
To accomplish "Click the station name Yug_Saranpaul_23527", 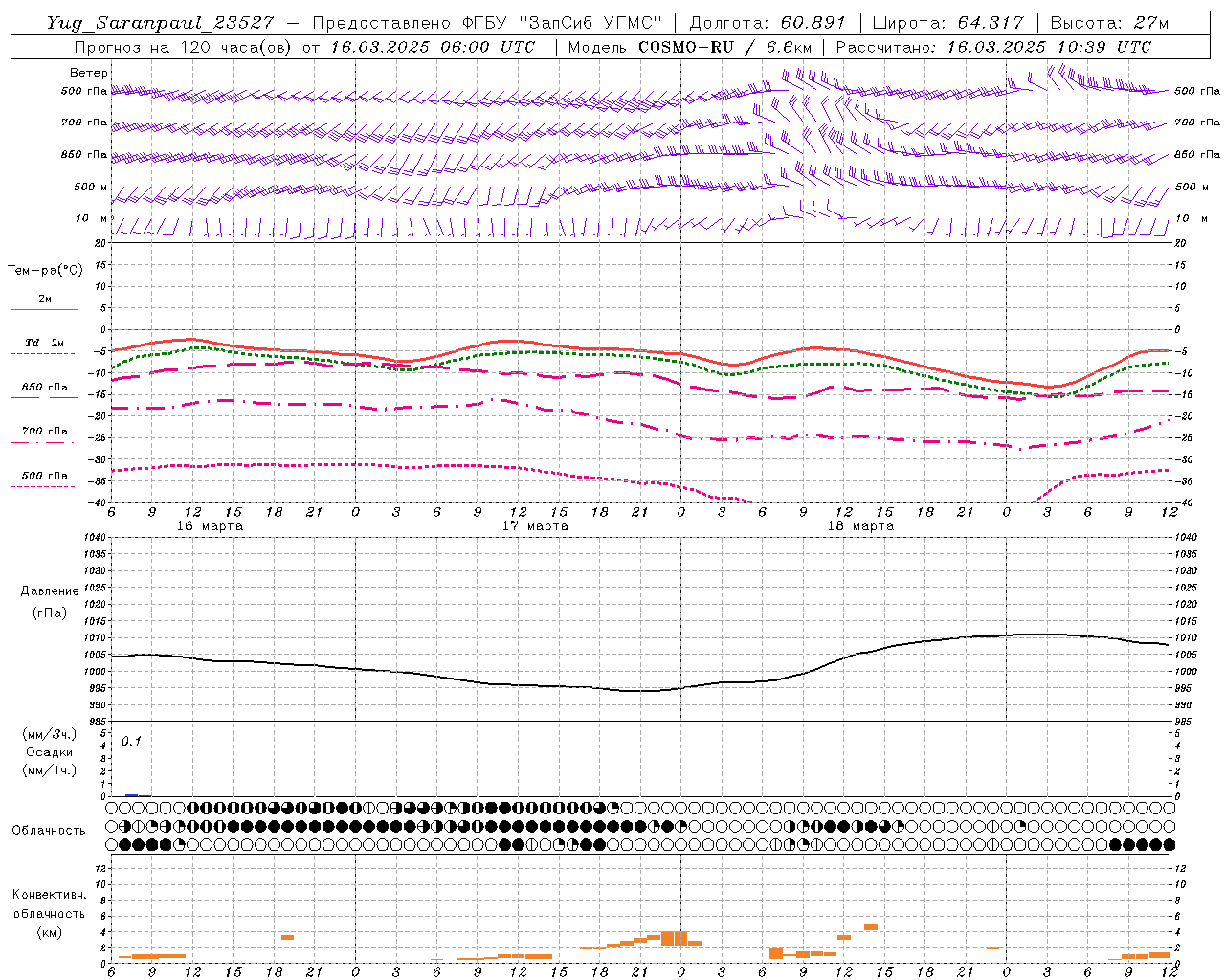I will pyautogui.click(x=160, y=23).
